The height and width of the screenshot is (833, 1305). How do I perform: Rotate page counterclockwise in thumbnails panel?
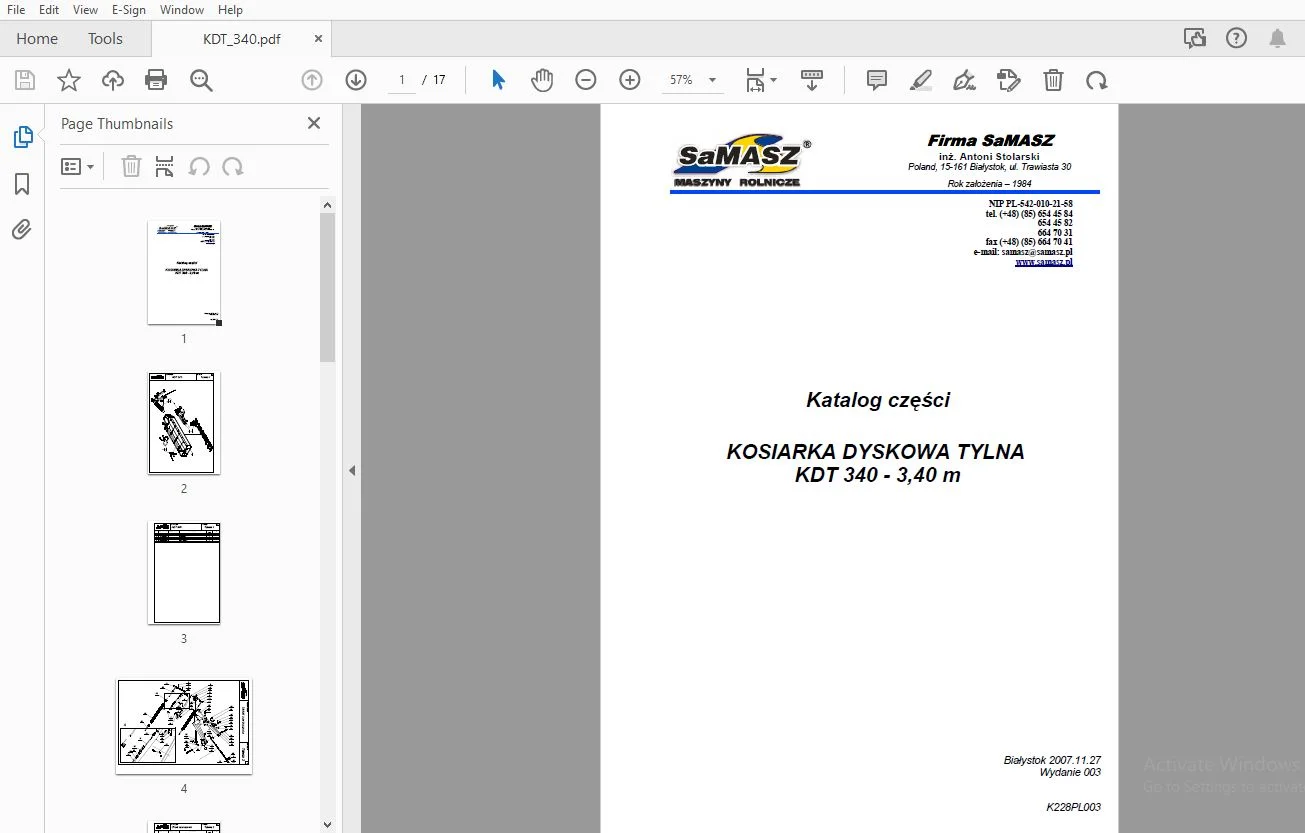pos(199,167)
